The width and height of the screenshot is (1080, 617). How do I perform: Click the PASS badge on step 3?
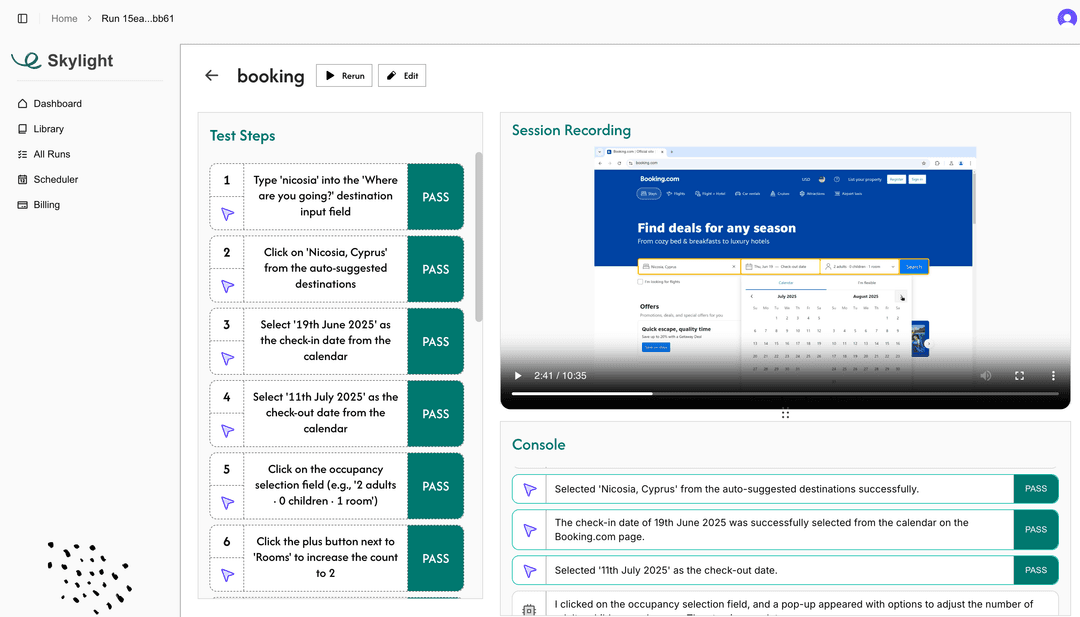[435, 342]
